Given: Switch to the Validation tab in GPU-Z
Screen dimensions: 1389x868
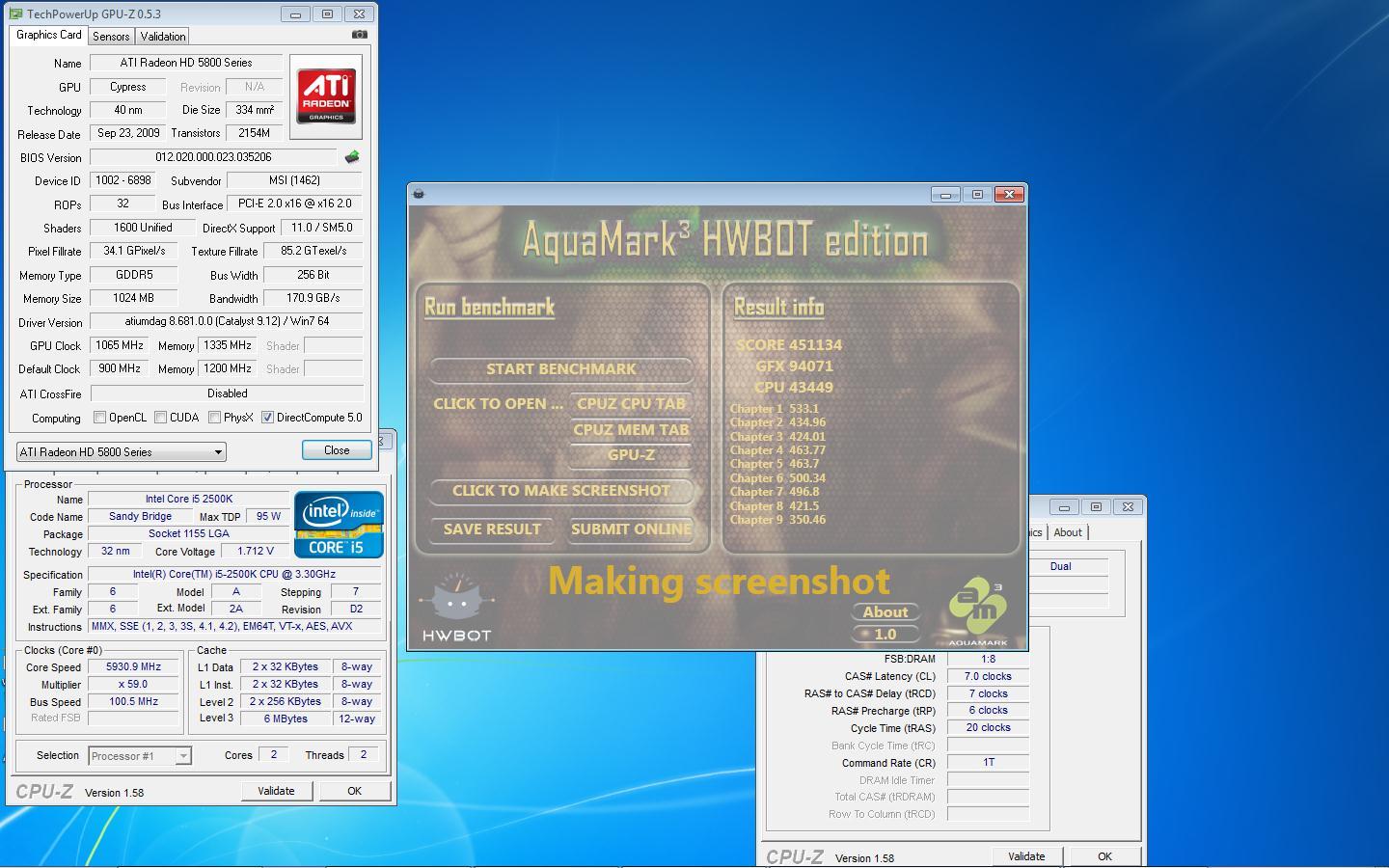Looking at the screenshot, I should click(x=162, y=37).
